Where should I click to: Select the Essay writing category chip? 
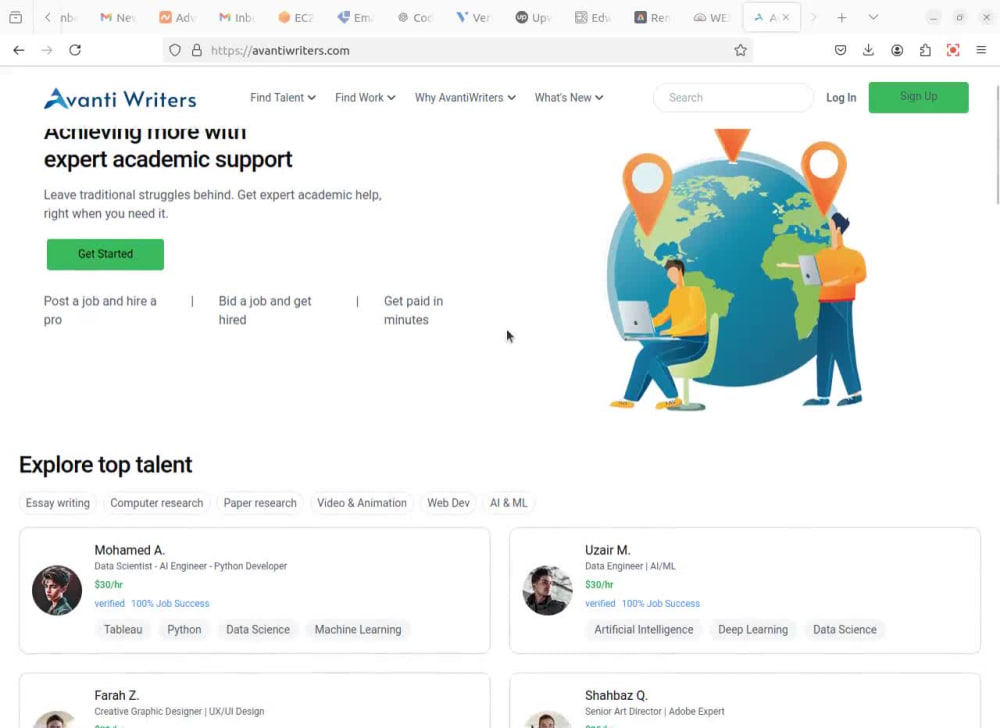(57, 503)
